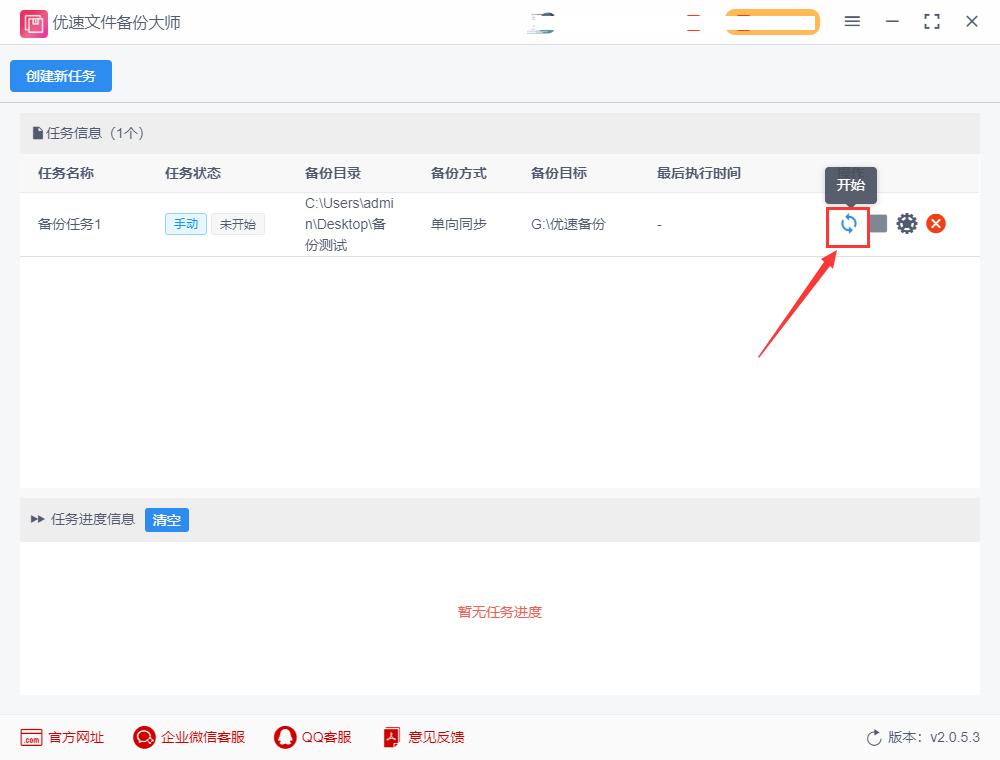
Task: Open 官方网址 via the footer website icon
Action: 33,737
